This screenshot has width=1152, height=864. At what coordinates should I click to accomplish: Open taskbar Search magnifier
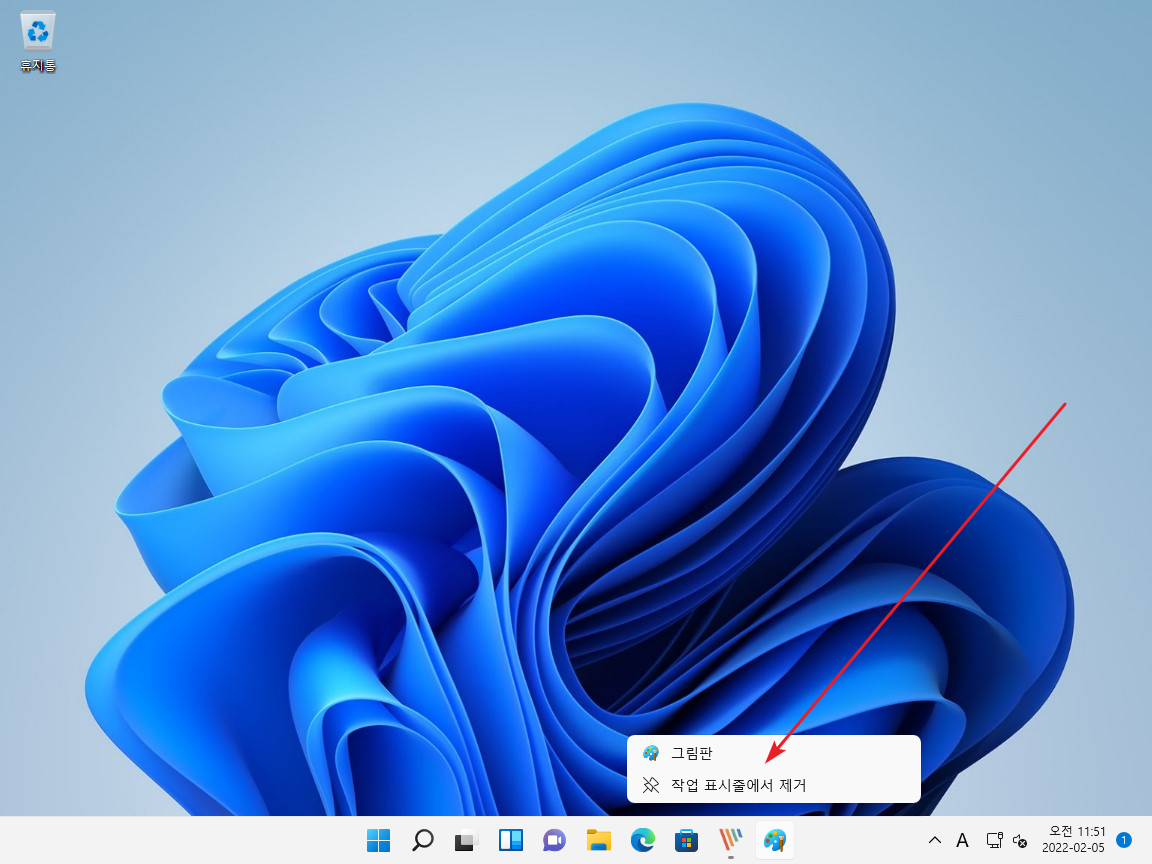[422, 840]
